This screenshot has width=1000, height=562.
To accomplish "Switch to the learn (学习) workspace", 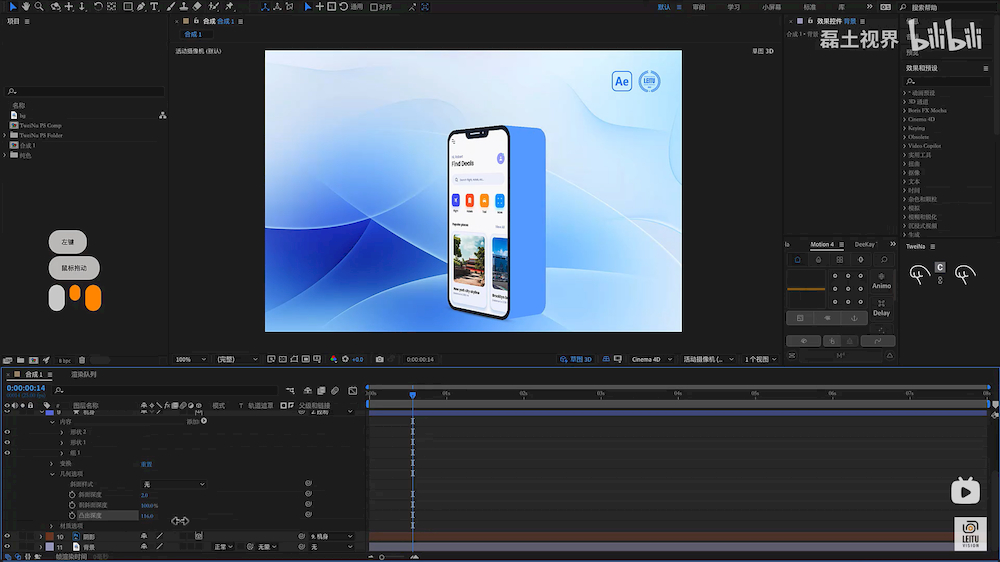I will point(733,7).
